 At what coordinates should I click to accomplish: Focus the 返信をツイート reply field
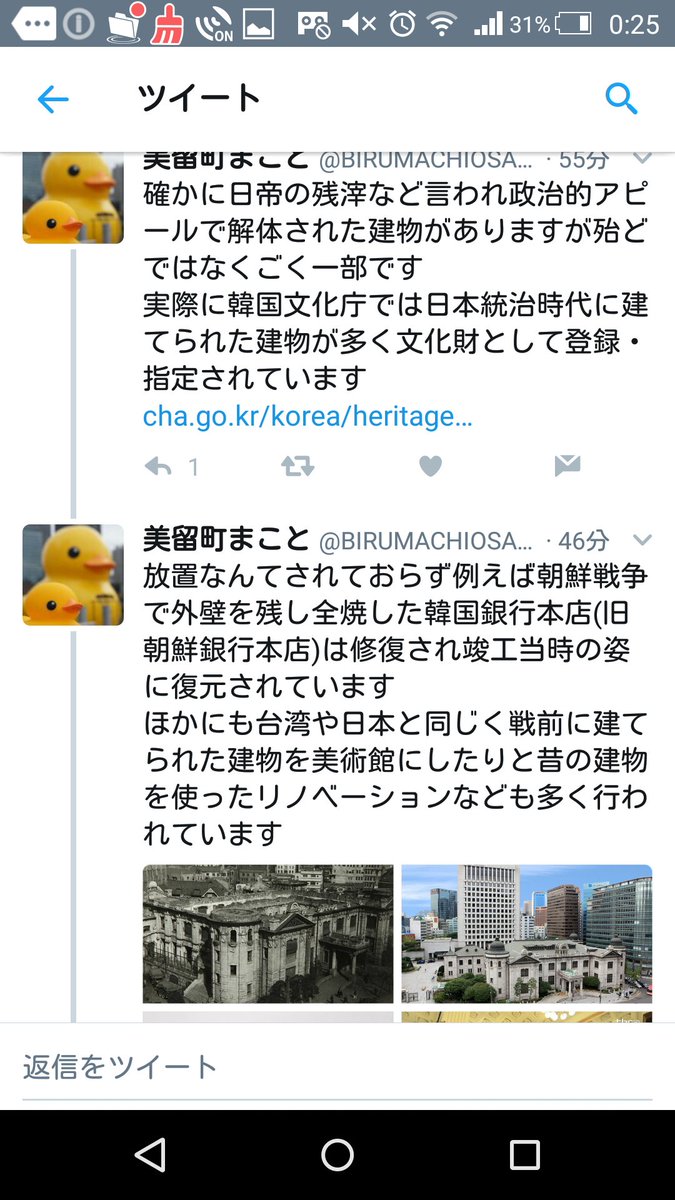[337, 1067]
